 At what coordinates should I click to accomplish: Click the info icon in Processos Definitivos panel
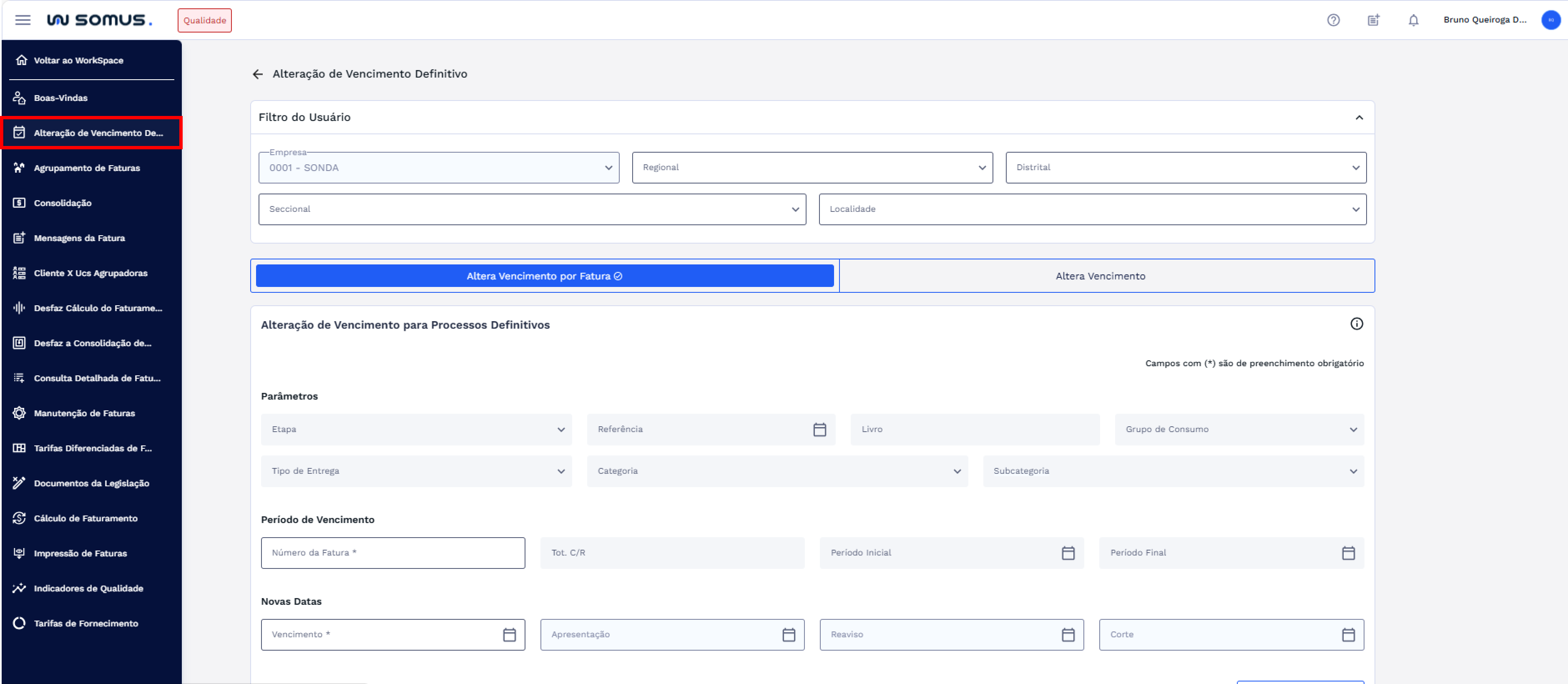click(x=1356, y=324)
